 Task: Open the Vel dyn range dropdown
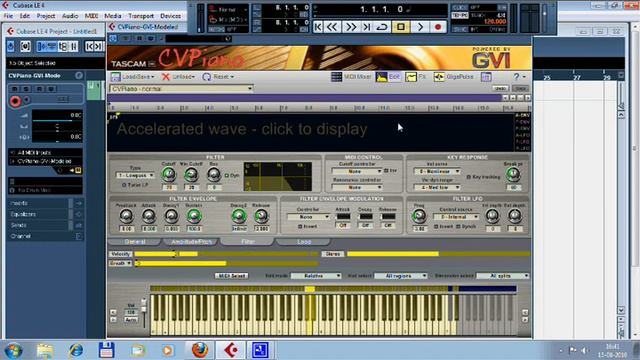(437, 187)
